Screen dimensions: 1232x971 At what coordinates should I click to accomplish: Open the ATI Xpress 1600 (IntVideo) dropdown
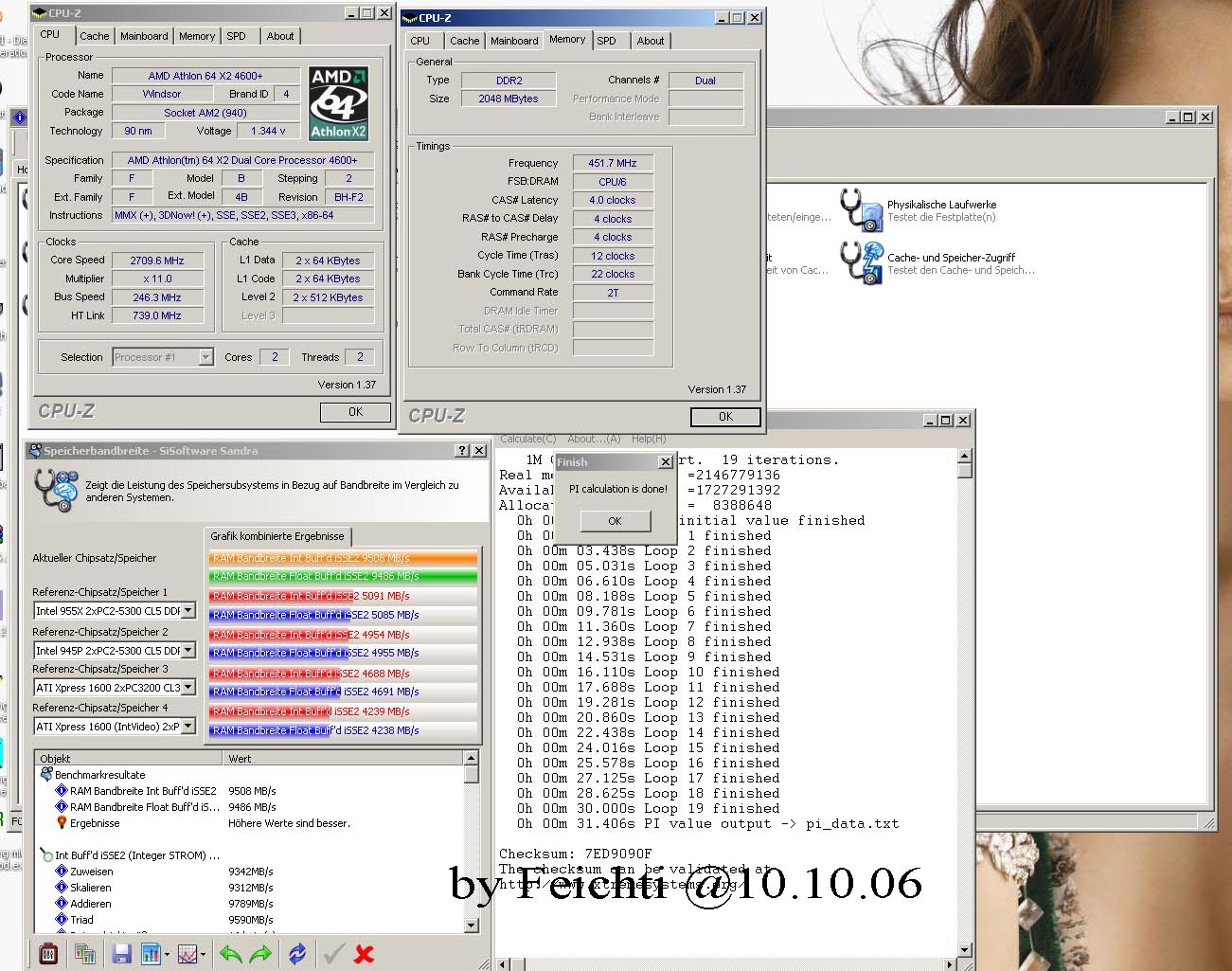188,727
